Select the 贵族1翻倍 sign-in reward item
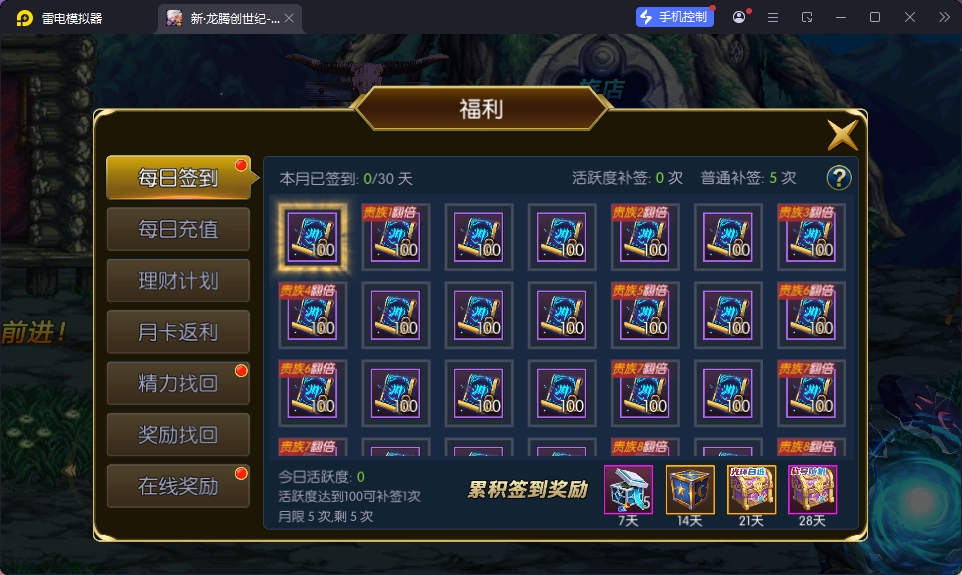Image resolution: width=962 pixels, height=575 pixels. (x=396, y=237)
